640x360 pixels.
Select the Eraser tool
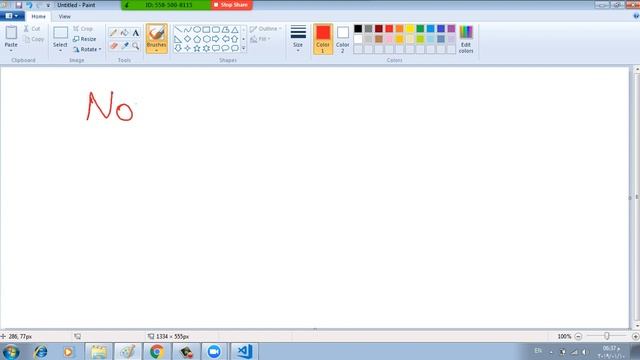pyautogui.click(x=113, y=46)
